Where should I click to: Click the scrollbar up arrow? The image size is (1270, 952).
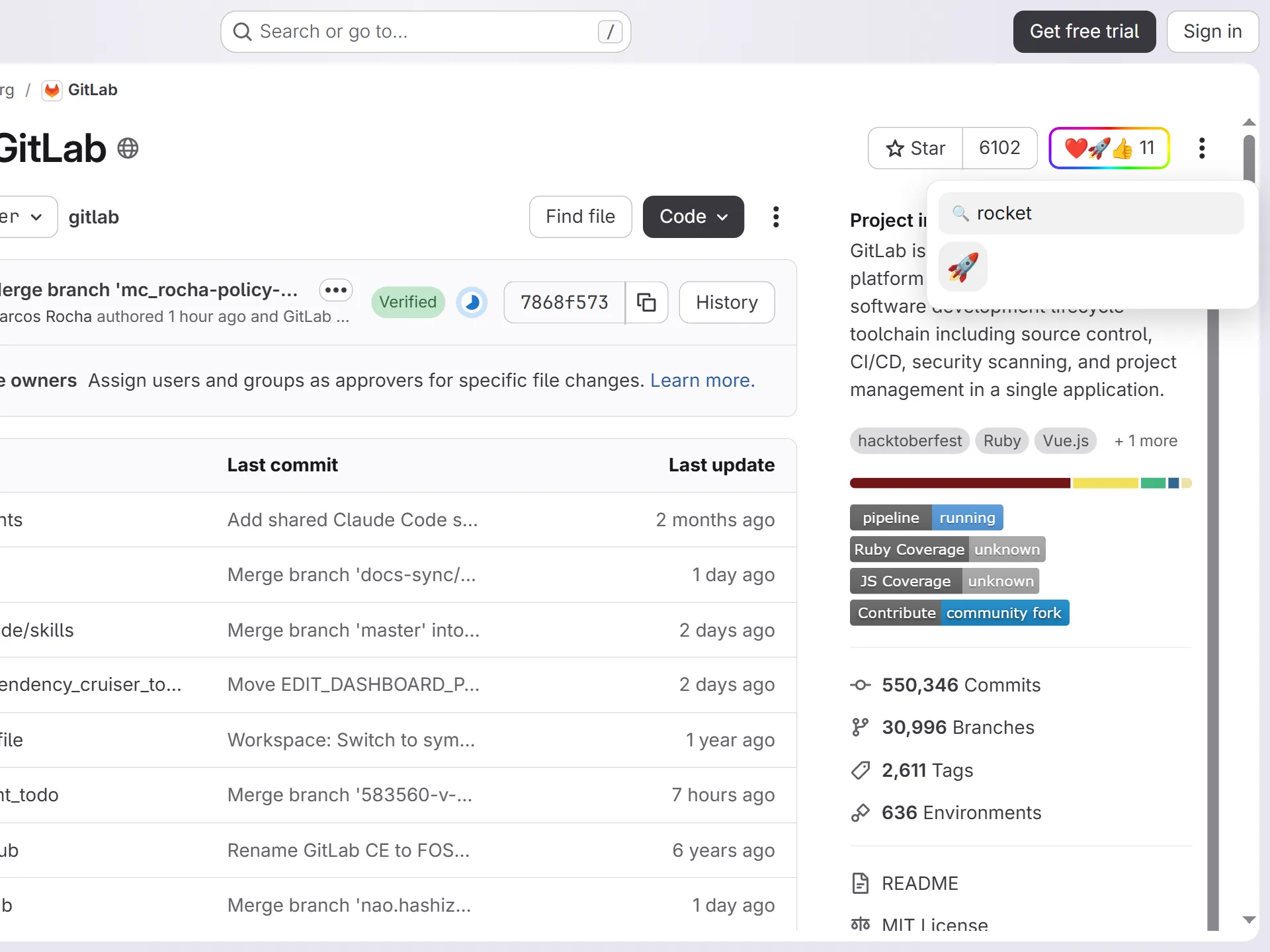[1249, 122]
